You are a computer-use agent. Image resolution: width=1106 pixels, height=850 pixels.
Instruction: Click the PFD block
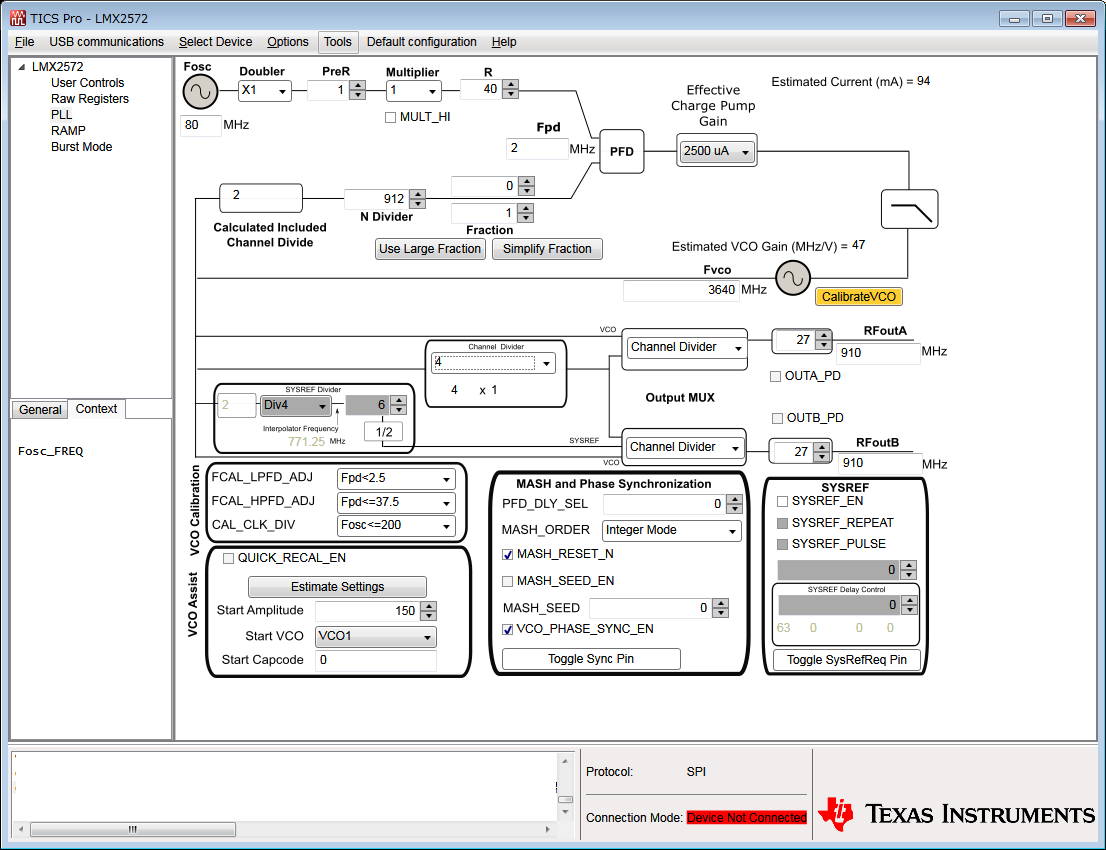pyautogui.click(x=621, y=151)
